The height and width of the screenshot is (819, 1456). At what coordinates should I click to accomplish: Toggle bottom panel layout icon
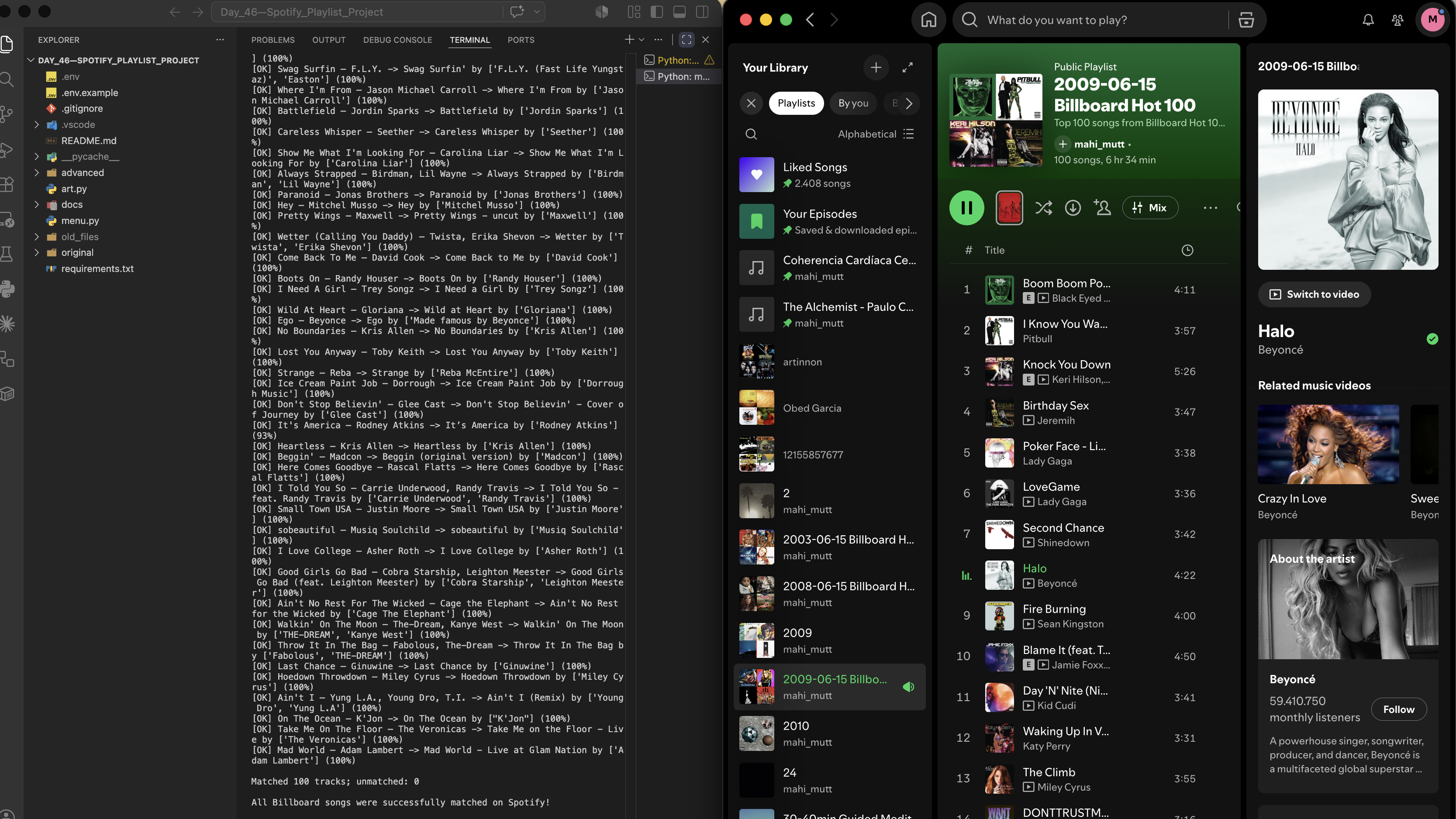[x=679, y=12]
